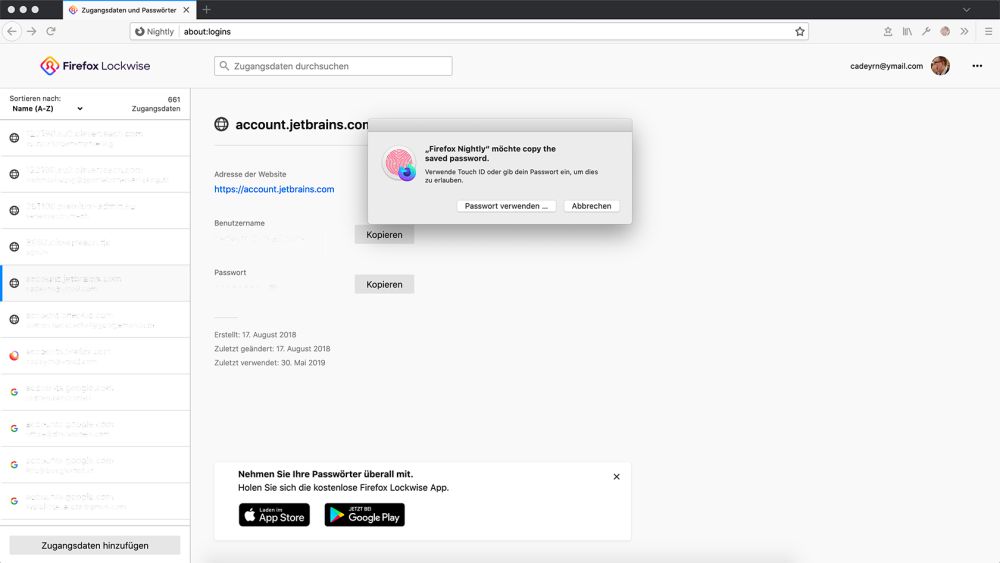Click the Erstellt: 17. August 2018 text
This screenshot has height=563, width=1000.
pyautogui.click(x=255, y=335)
